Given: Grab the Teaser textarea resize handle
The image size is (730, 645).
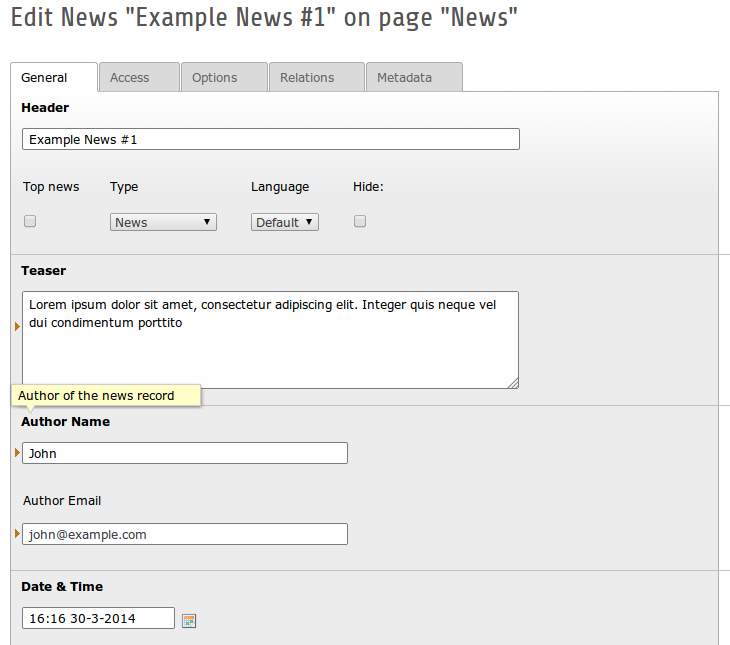Looking at the screenshot, I should coord(513,383).
